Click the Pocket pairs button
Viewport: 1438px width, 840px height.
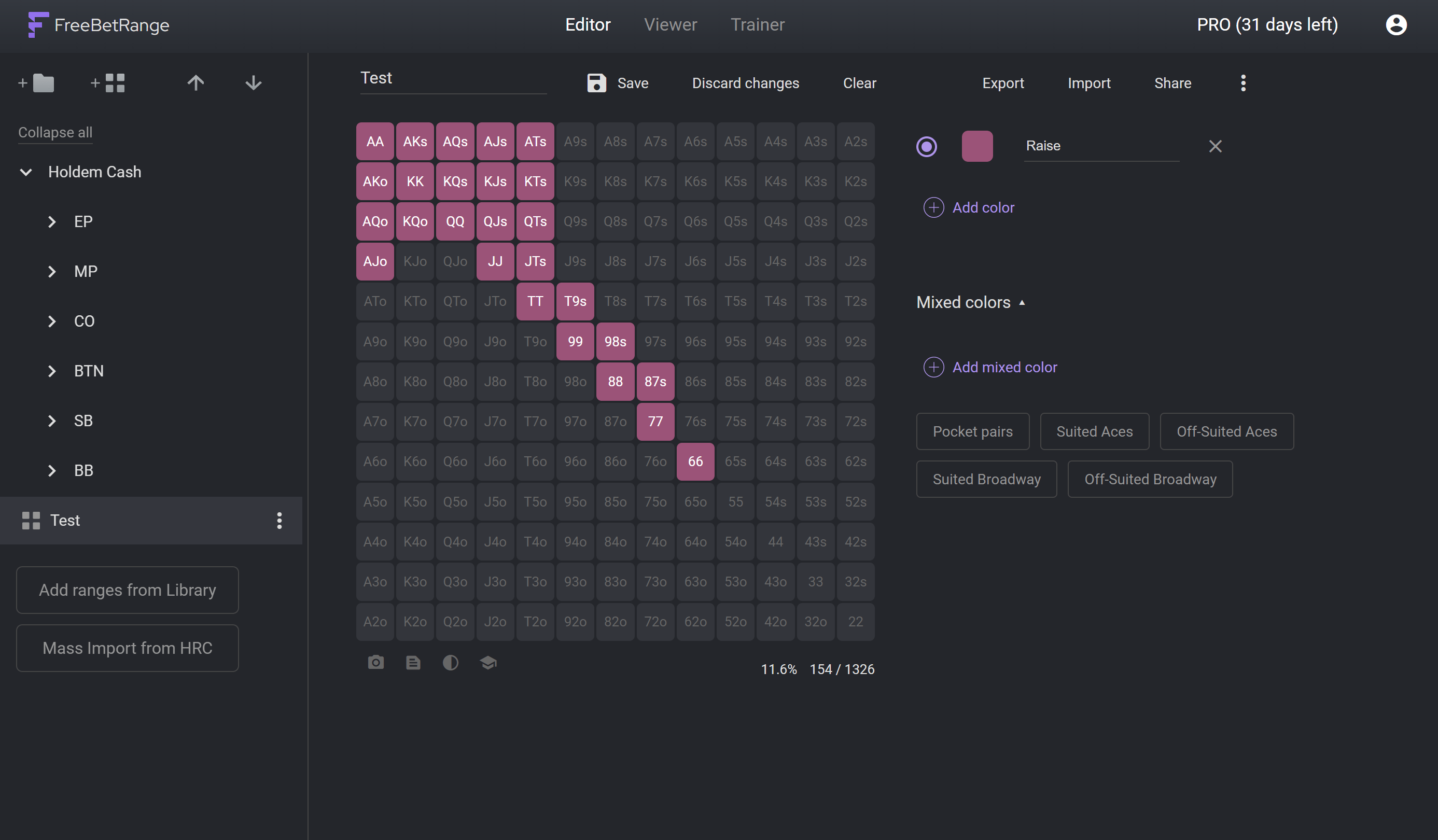(972, 431)
